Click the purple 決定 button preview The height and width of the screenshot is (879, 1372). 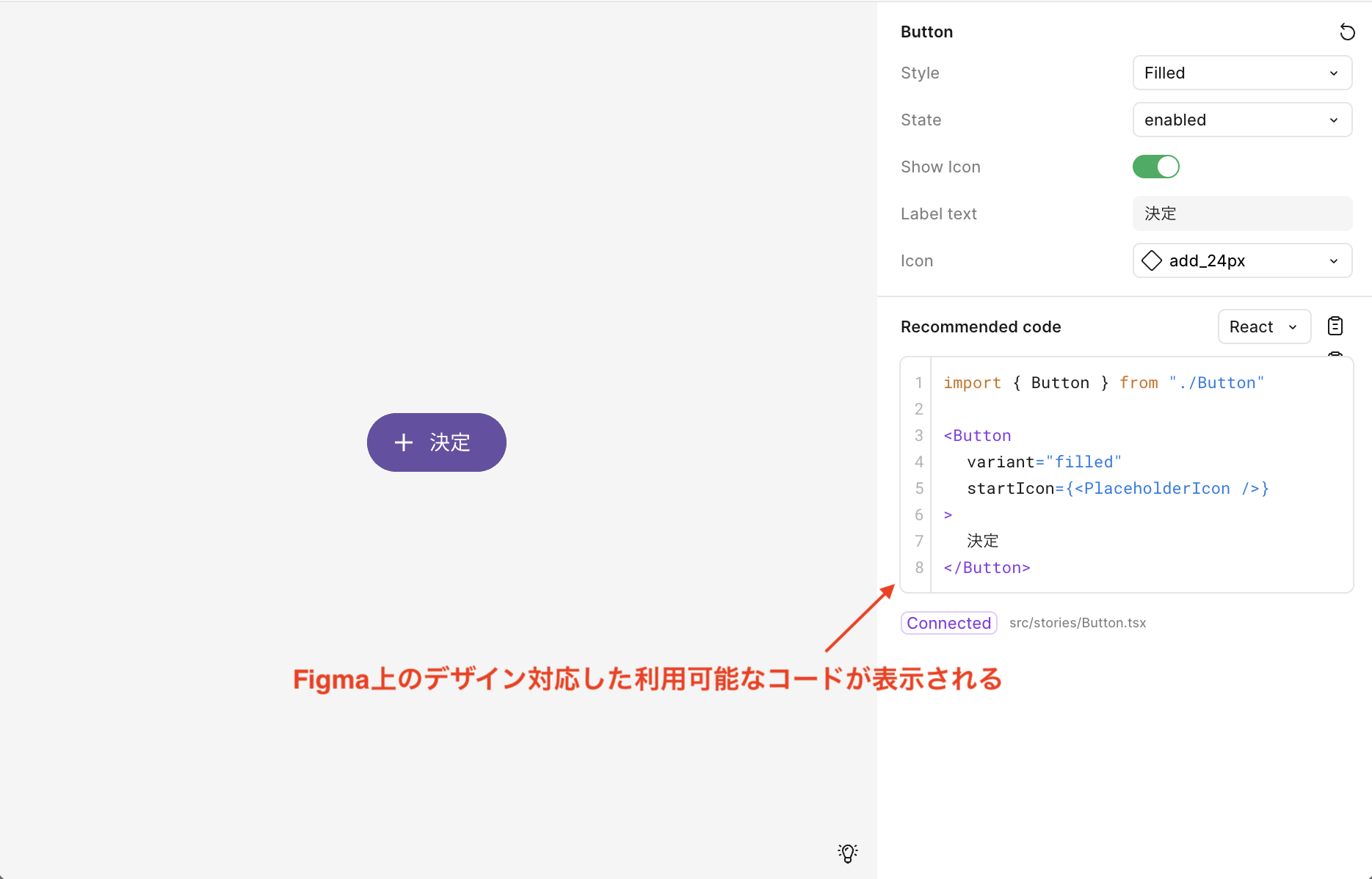point(437,442)
